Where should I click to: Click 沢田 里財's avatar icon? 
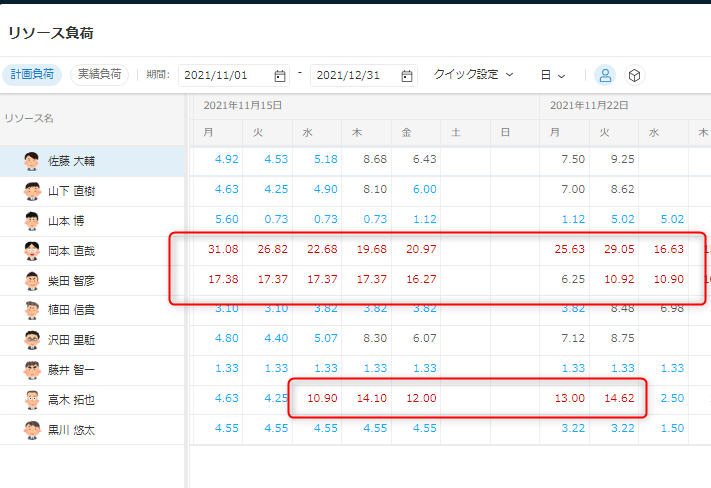point(31,340)
